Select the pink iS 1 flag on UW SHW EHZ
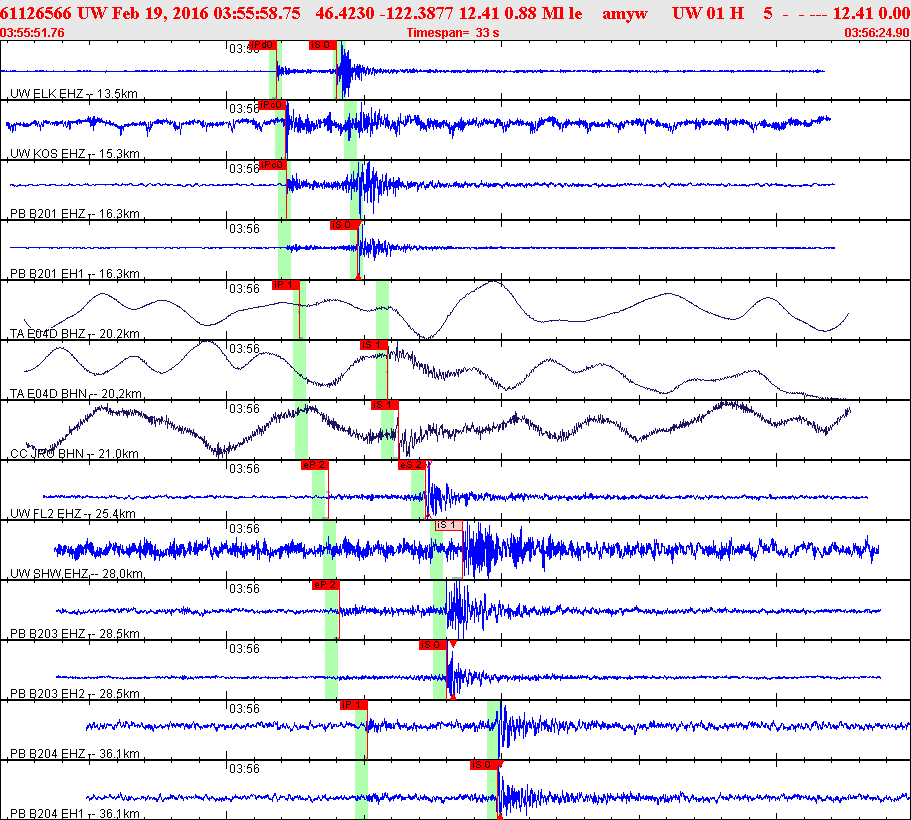 [x=448, y=525]
